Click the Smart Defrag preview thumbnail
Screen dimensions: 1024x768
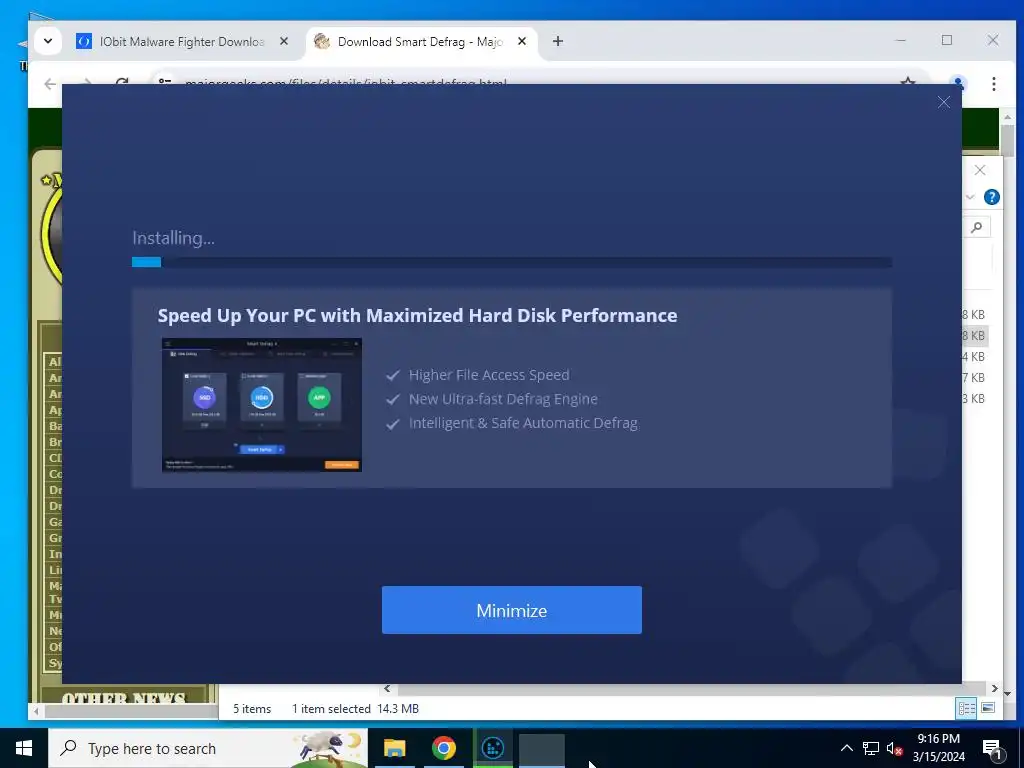tap(262, 405)
